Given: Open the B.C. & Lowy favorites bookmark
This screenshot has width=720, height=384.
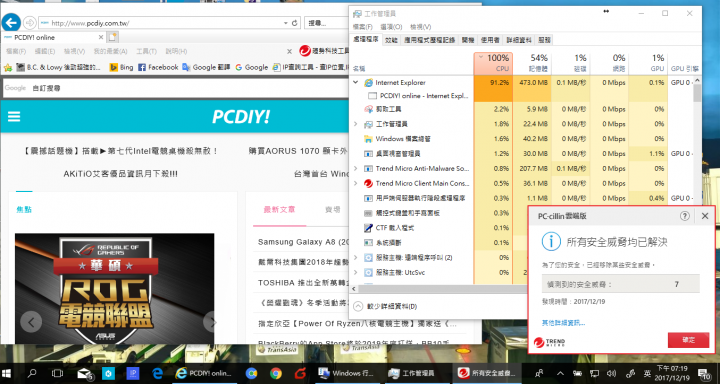Looking at the screenshot, I should pyautogui.click(x=58, y=67).
